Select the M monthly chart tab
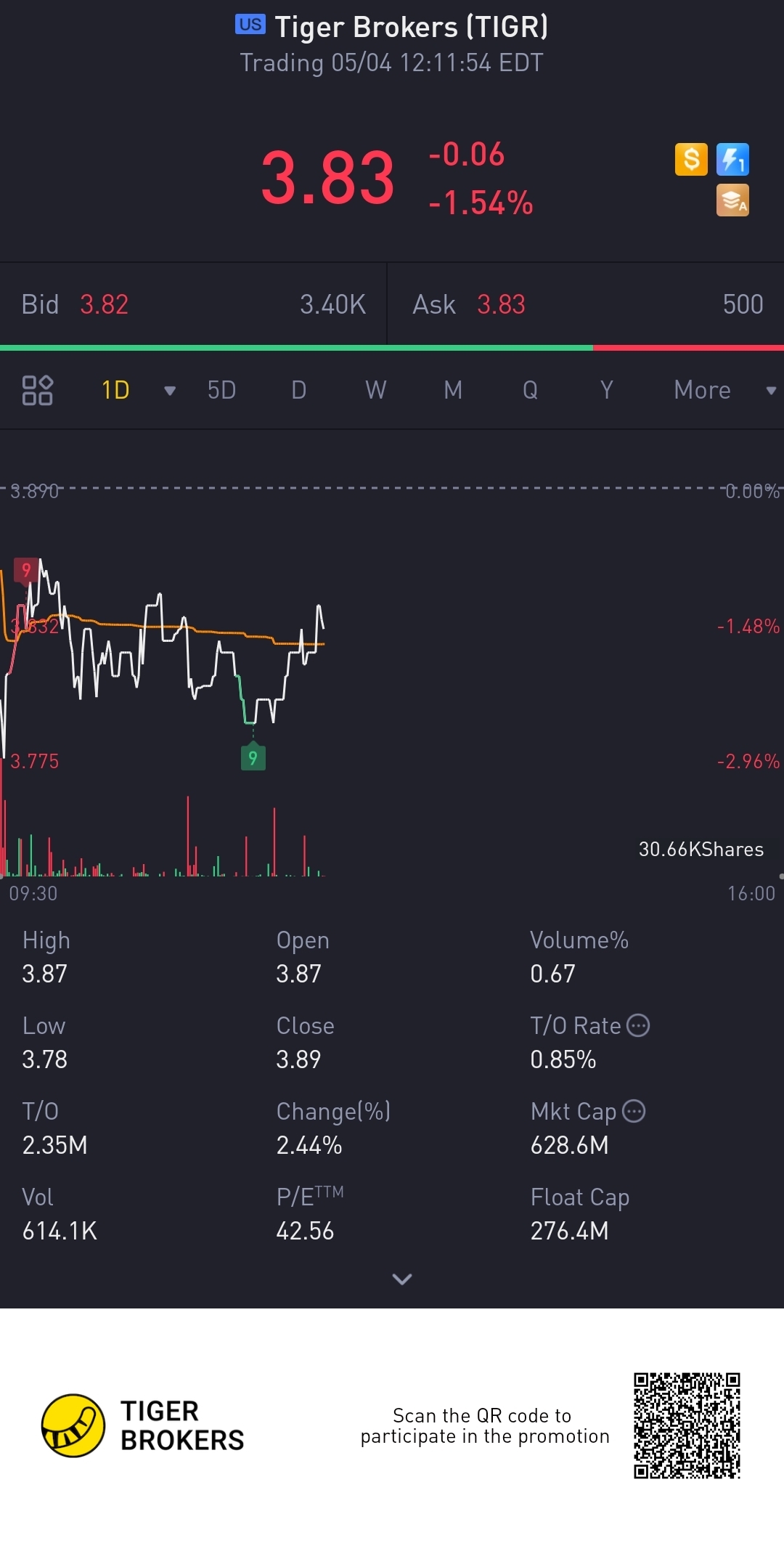784x1543 pixels. pos(453,390)
